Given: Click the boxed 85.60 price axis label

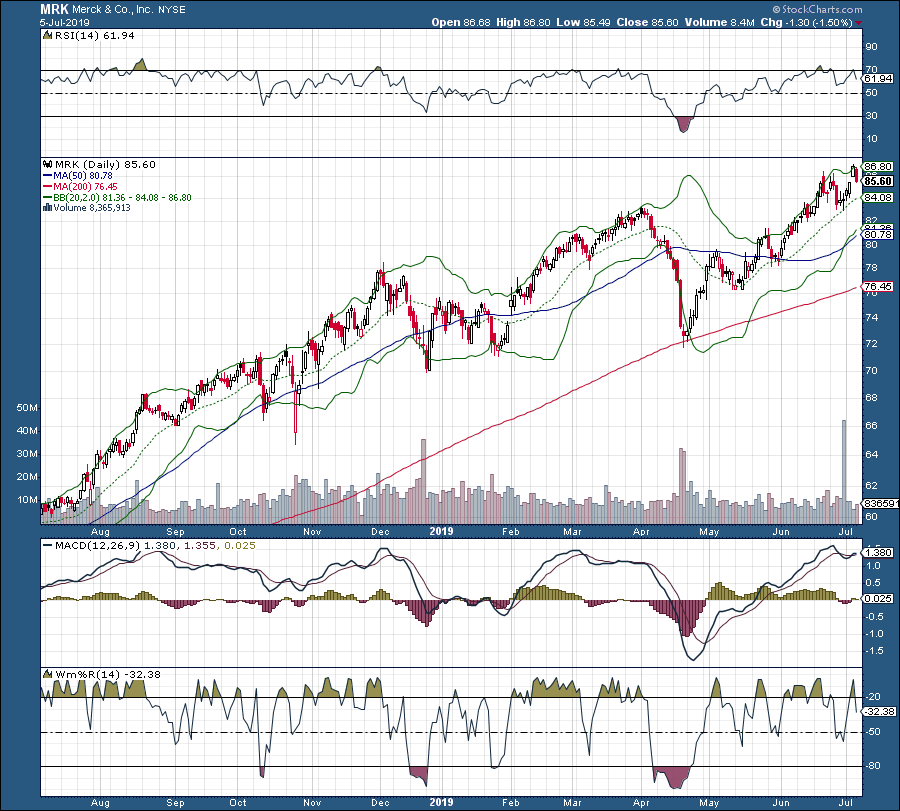Looking at the screenshot, I should click(878, 181).
